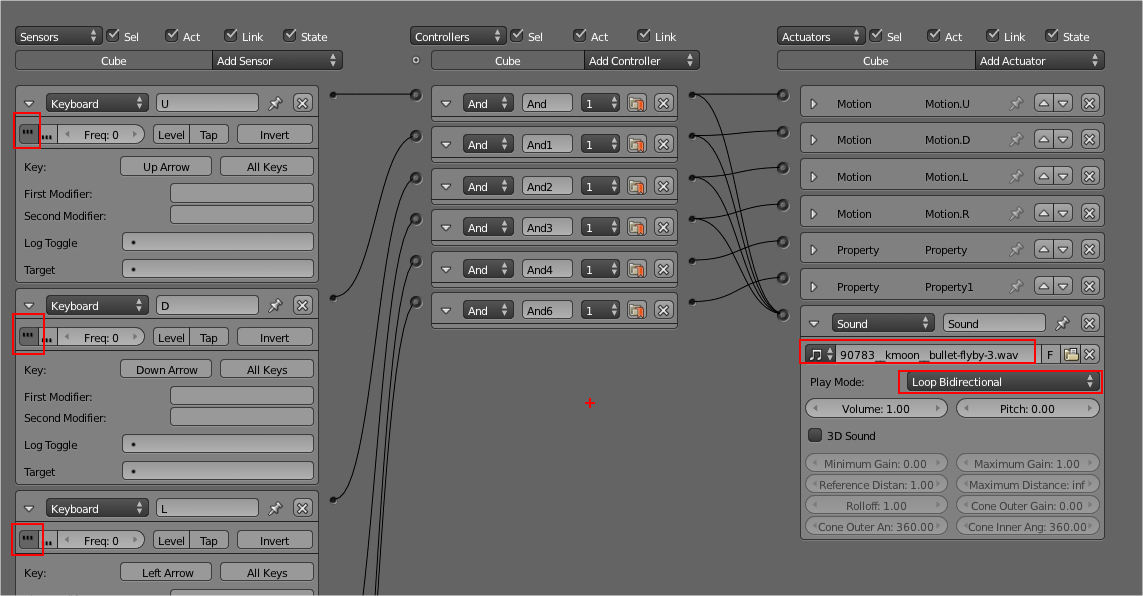Activate true-level triggering on sensor D
The width and height of the screenshot is (1143, 596).
pyautogui.click(x=28, y=337)
